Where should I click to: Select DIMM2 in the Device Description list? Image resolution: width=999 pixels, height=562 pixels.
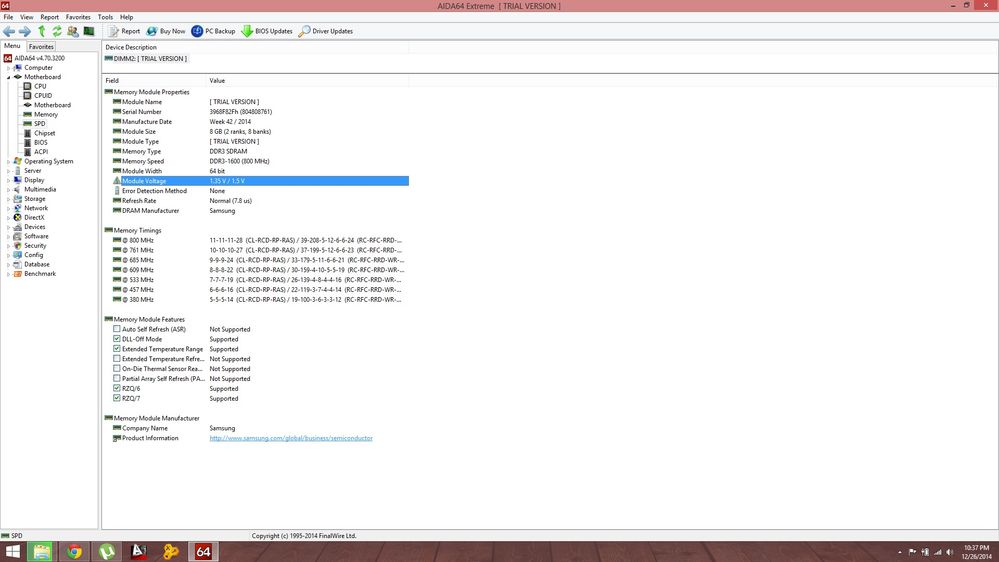coord(146,59)
